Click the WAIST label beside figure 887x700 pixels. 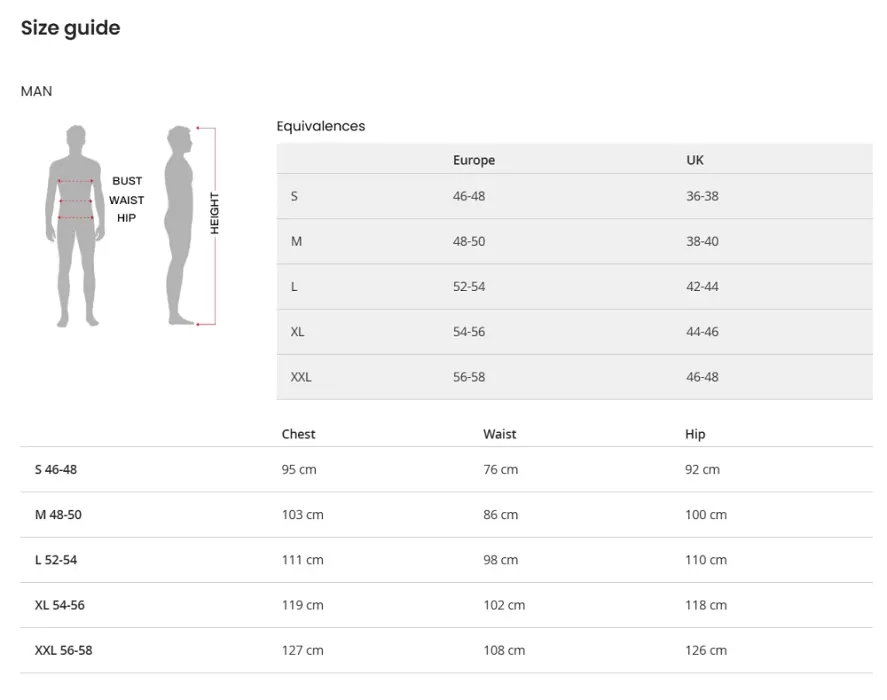(x=127, y=200)
